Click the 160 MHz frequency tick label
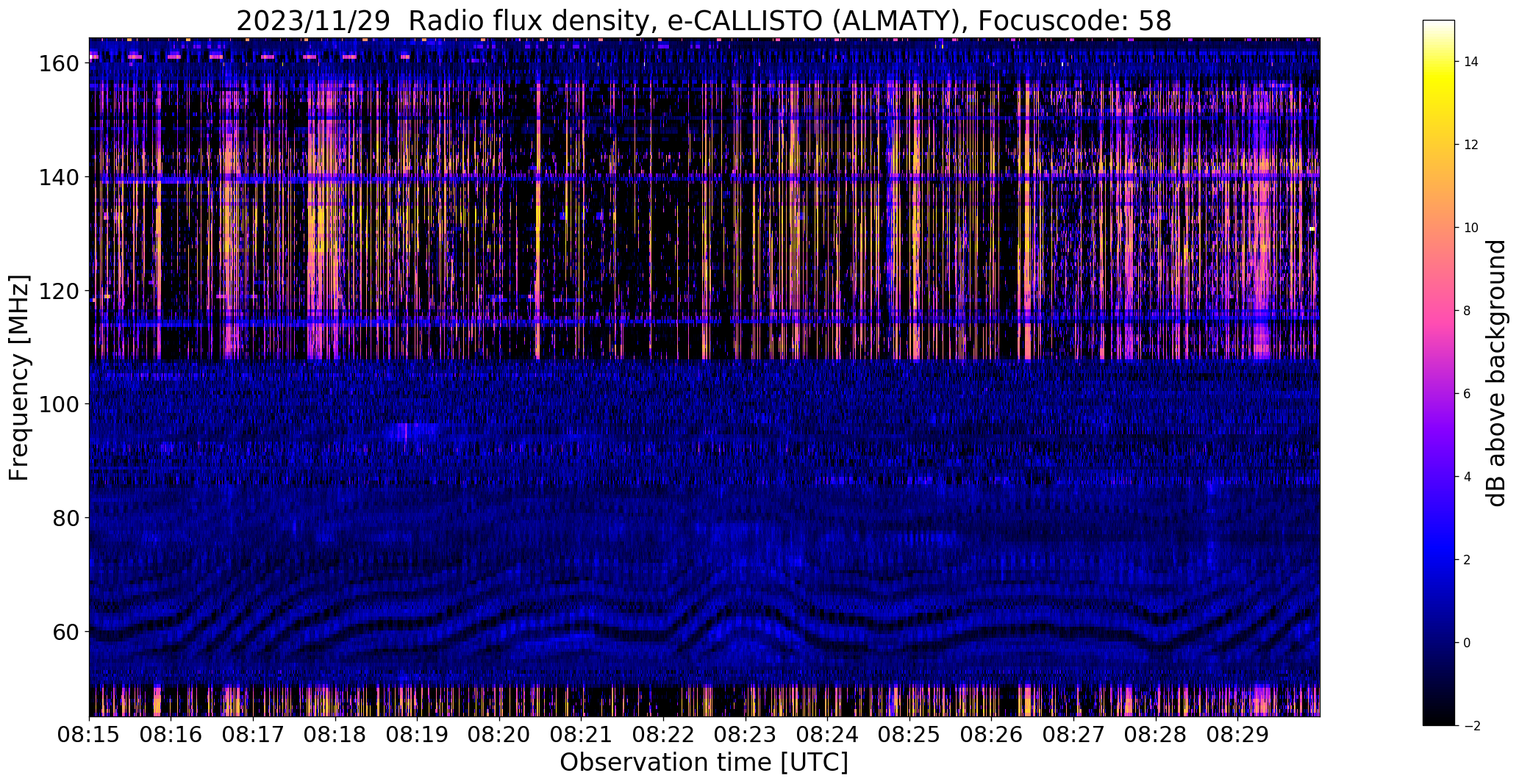The image size is (1519, 784). pyautogui.click(x=59, y=64)
